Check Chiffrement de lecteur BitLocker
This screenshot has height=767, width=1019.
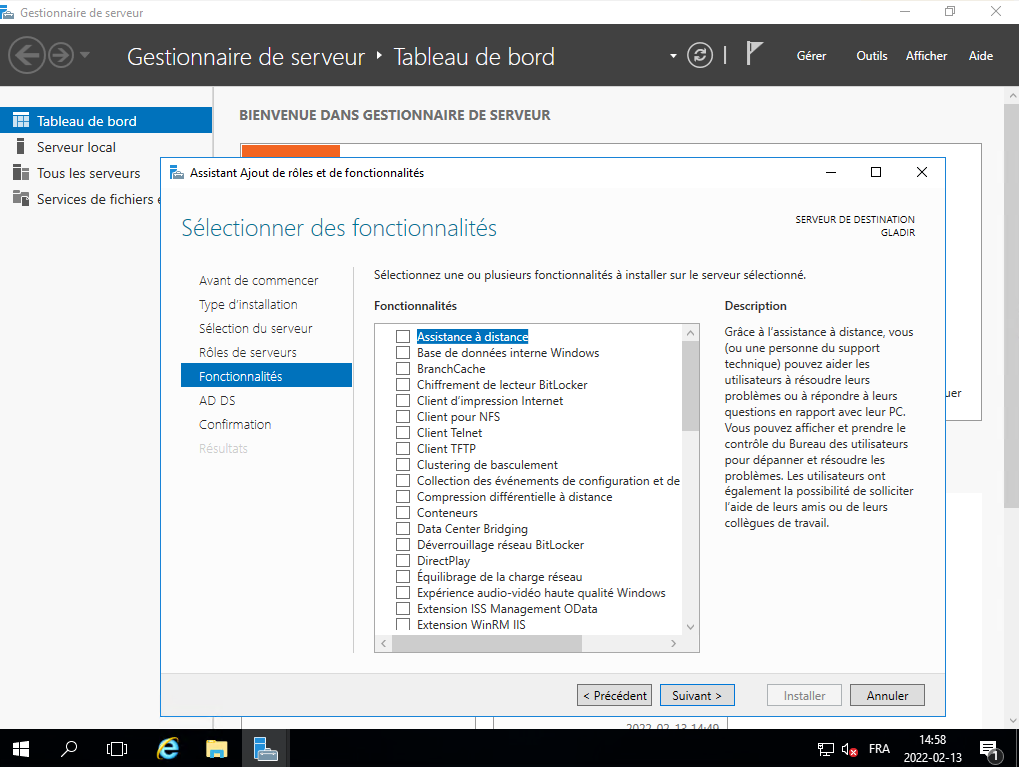click(x=403, y=385)
